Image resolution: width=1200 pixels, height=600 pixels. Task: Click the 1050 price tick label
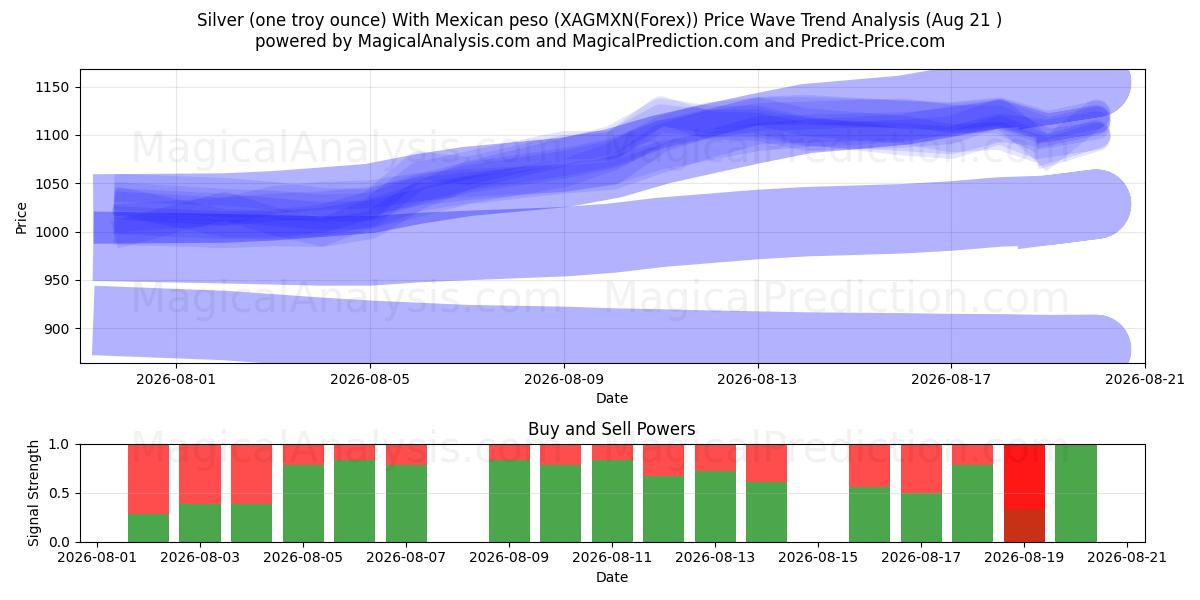(x=51, y=184)
